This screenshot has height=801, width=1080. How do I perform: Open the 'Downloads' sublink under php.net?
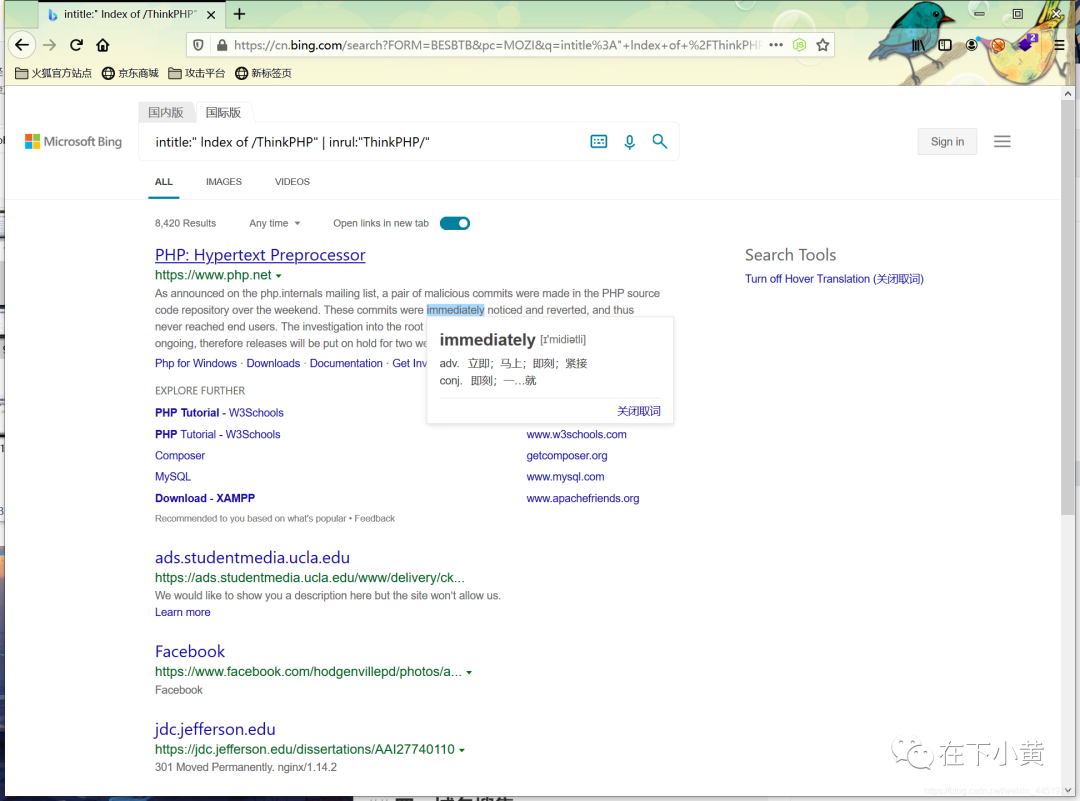(x=273, y=363)
